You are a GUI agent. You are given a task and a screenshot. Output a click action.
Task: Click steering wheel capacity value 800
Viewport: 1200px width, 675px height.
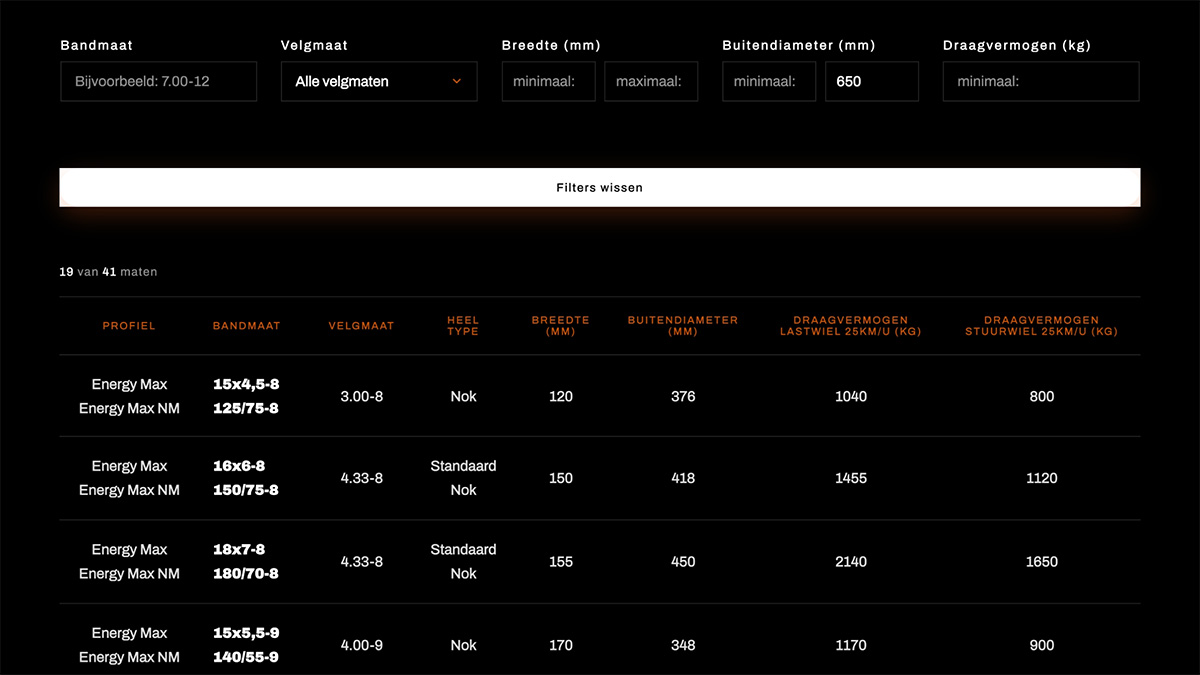pos(1042,397)
